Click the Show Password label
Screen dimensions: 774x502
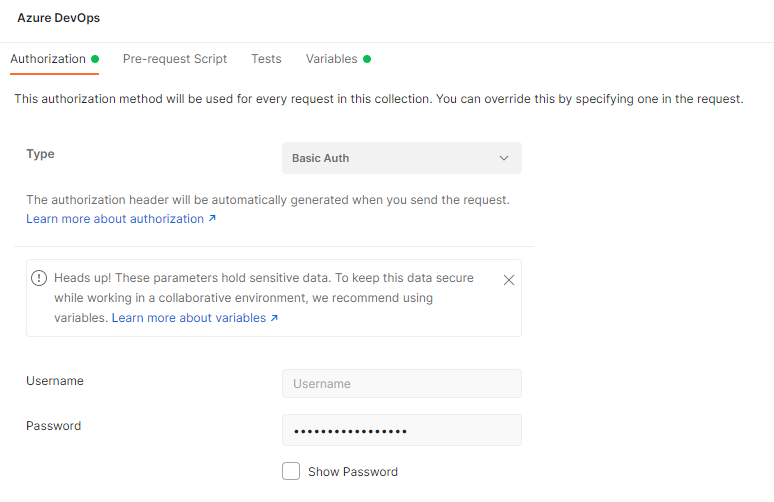point(353,472)
